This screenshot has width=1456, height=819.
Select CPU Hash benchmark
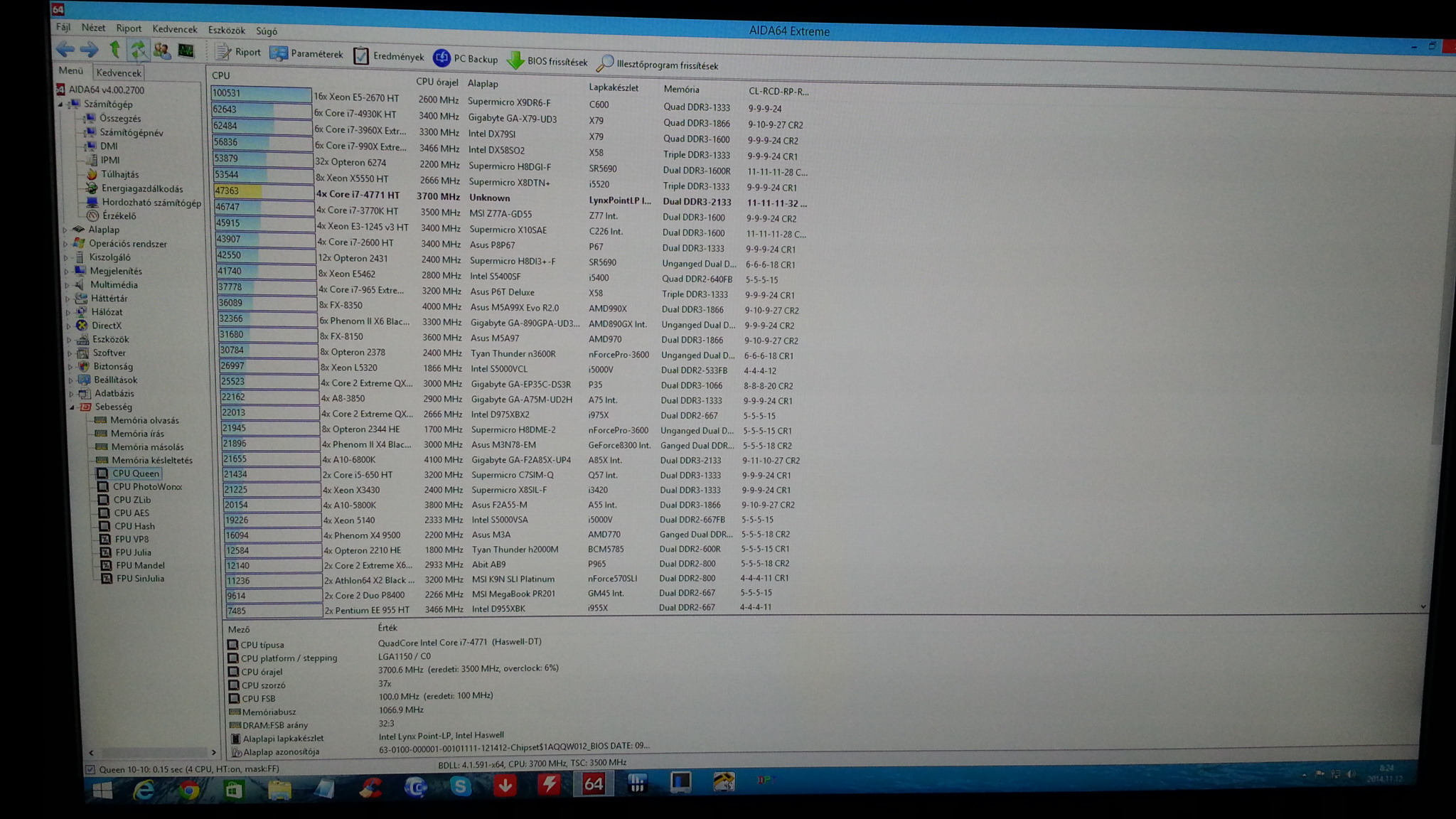[x=134, y=526]
